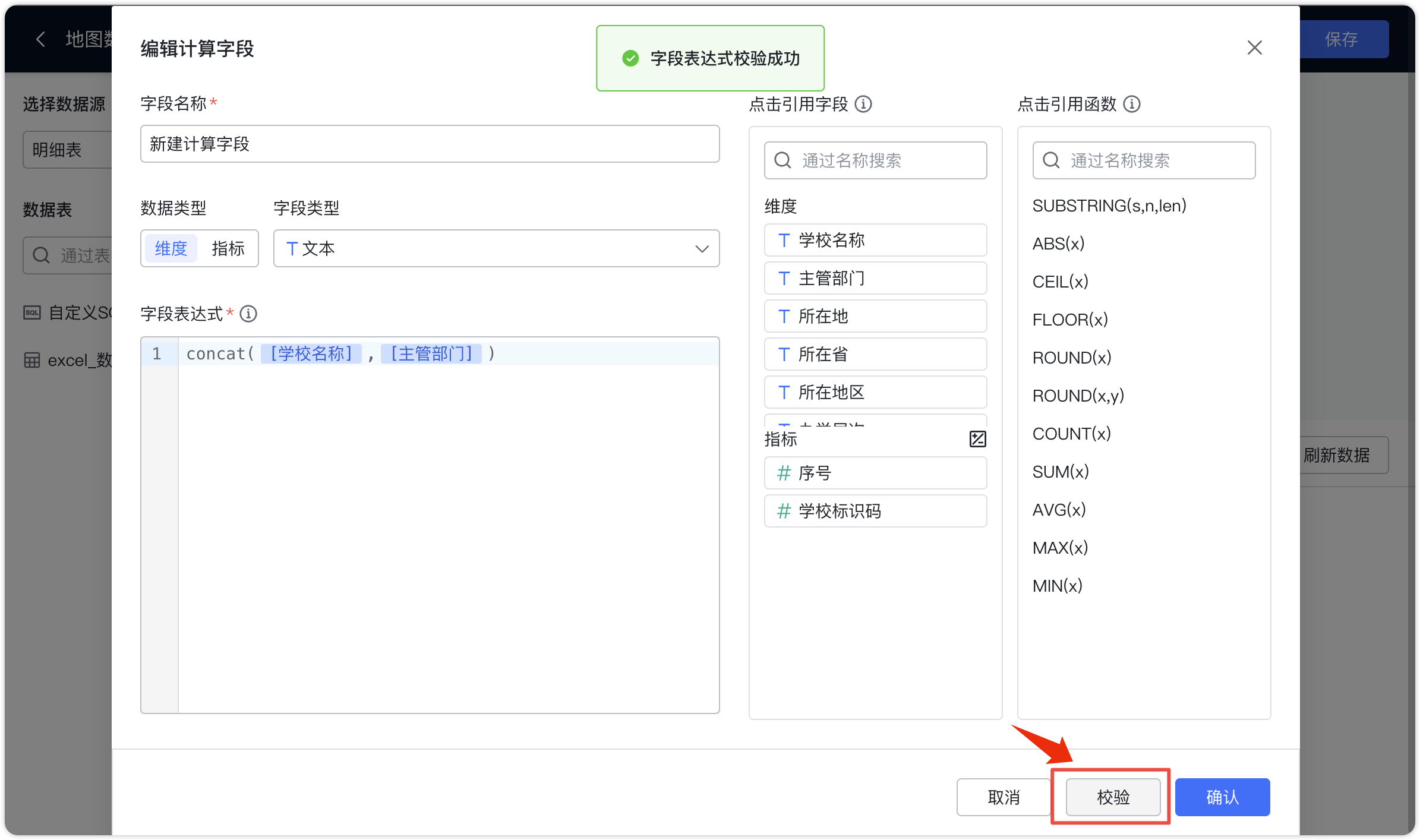Click search icon in field search box
Image resolution: width=1420 pixels, height=840 pixels.
pyautogui.click(x=783, y=160)
